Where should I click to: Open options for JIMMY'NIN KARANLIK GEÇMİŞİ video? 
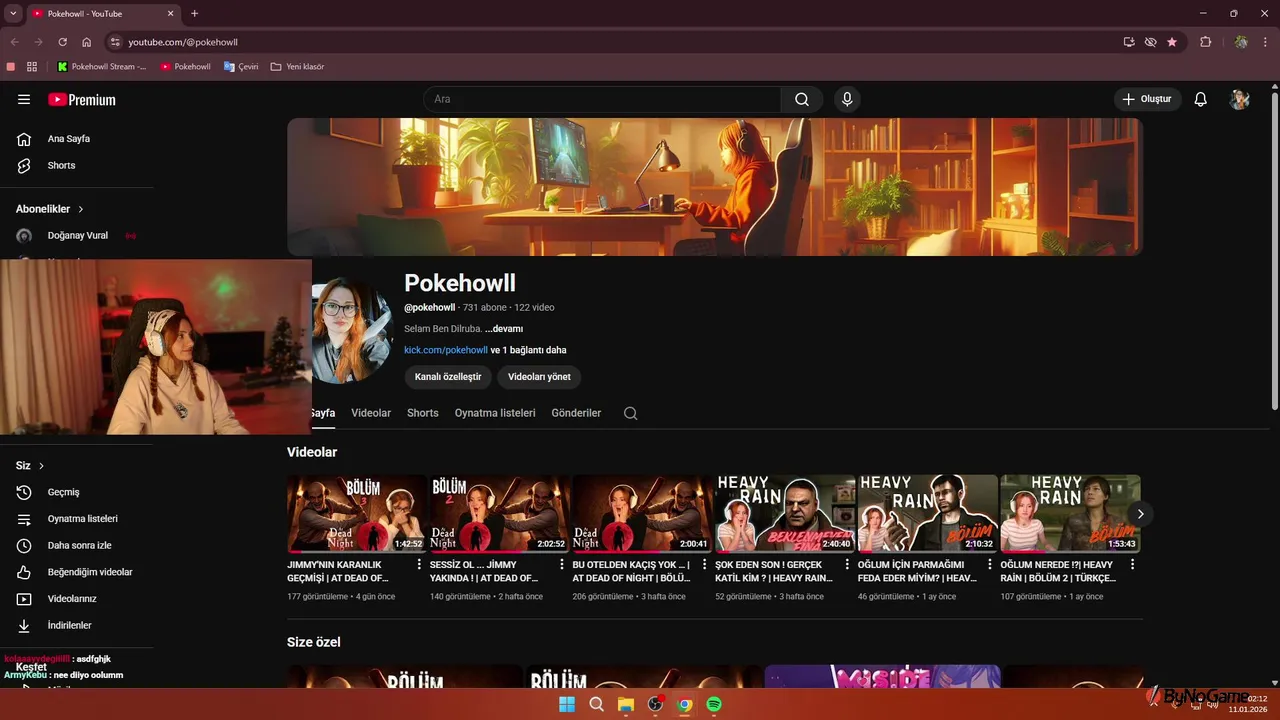click(x=419, y=565)
